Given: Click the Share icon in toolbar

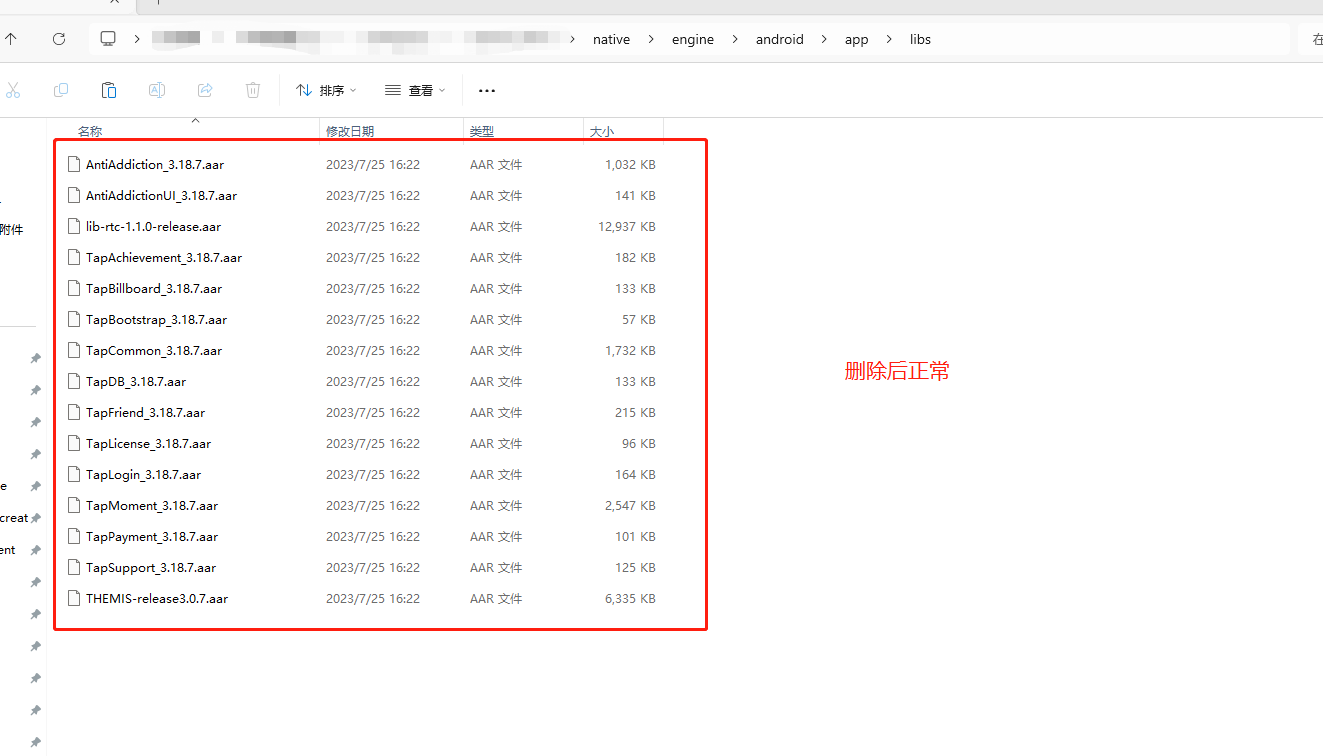Looking at the screenshot, I should tap(205, 90).
